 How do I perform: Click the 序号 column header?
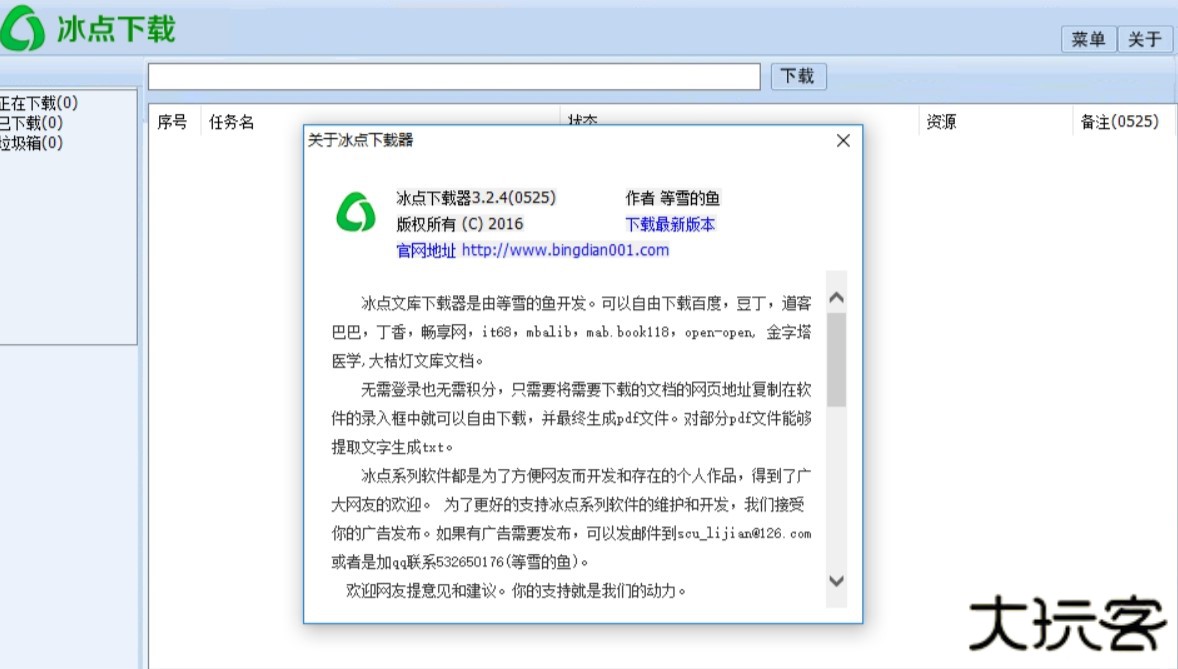pyautogui.click(x=174, y=122)
